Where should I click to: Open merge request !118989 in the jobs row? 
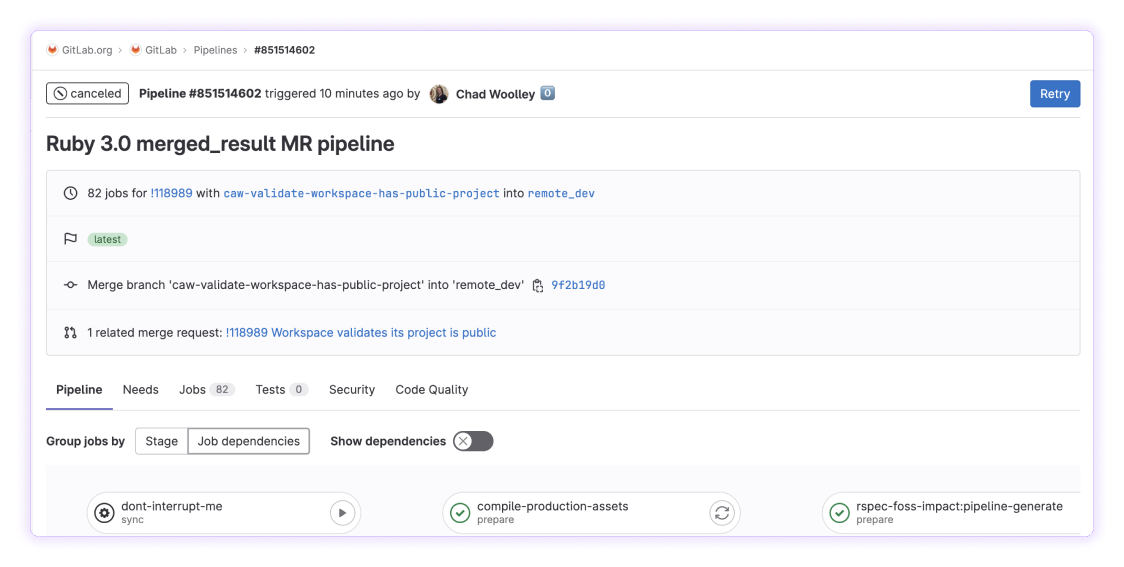(171, 193)
